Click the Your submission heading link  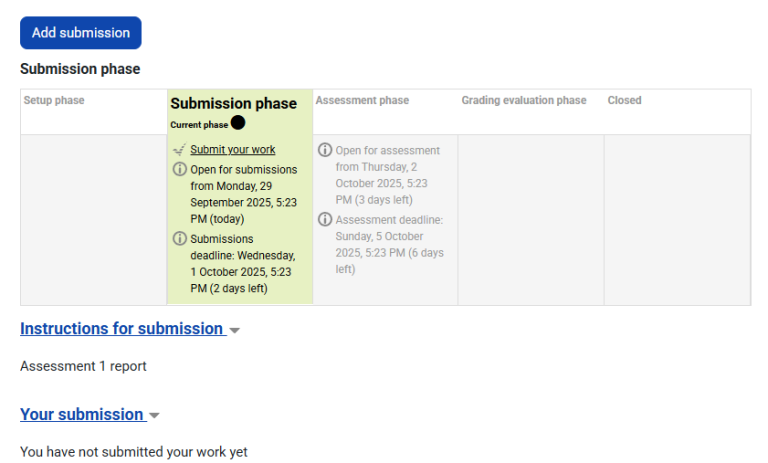pyautogui.click(x=82, y=415)
